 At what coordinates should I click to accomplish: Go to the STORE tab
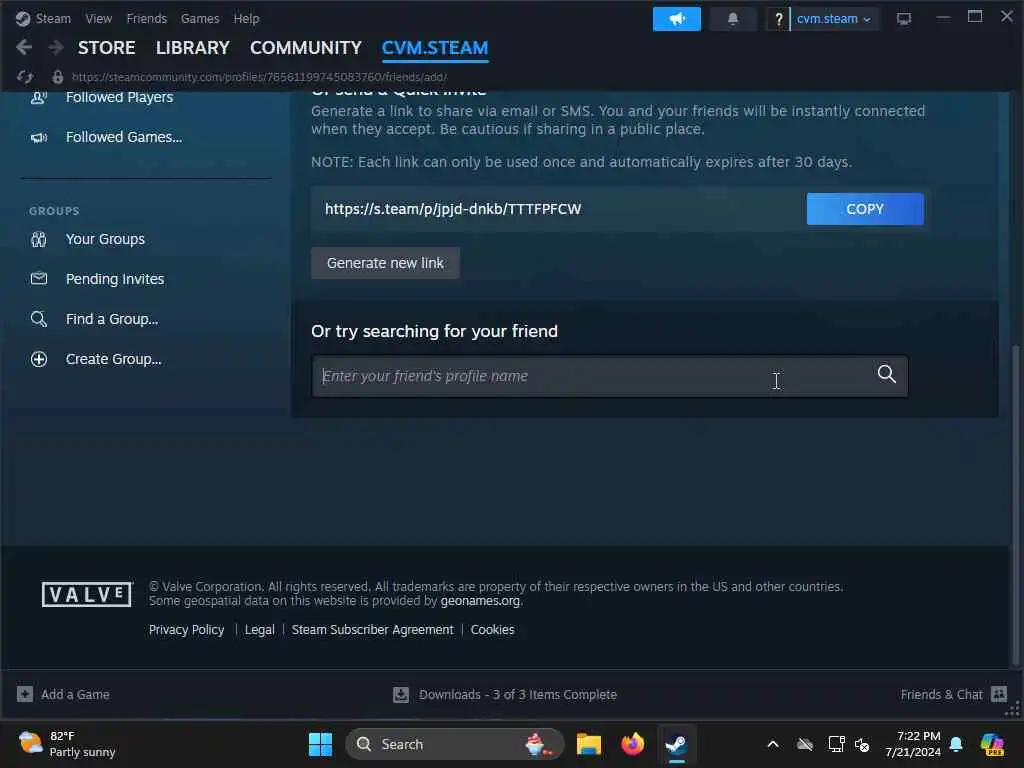(106, 48)
